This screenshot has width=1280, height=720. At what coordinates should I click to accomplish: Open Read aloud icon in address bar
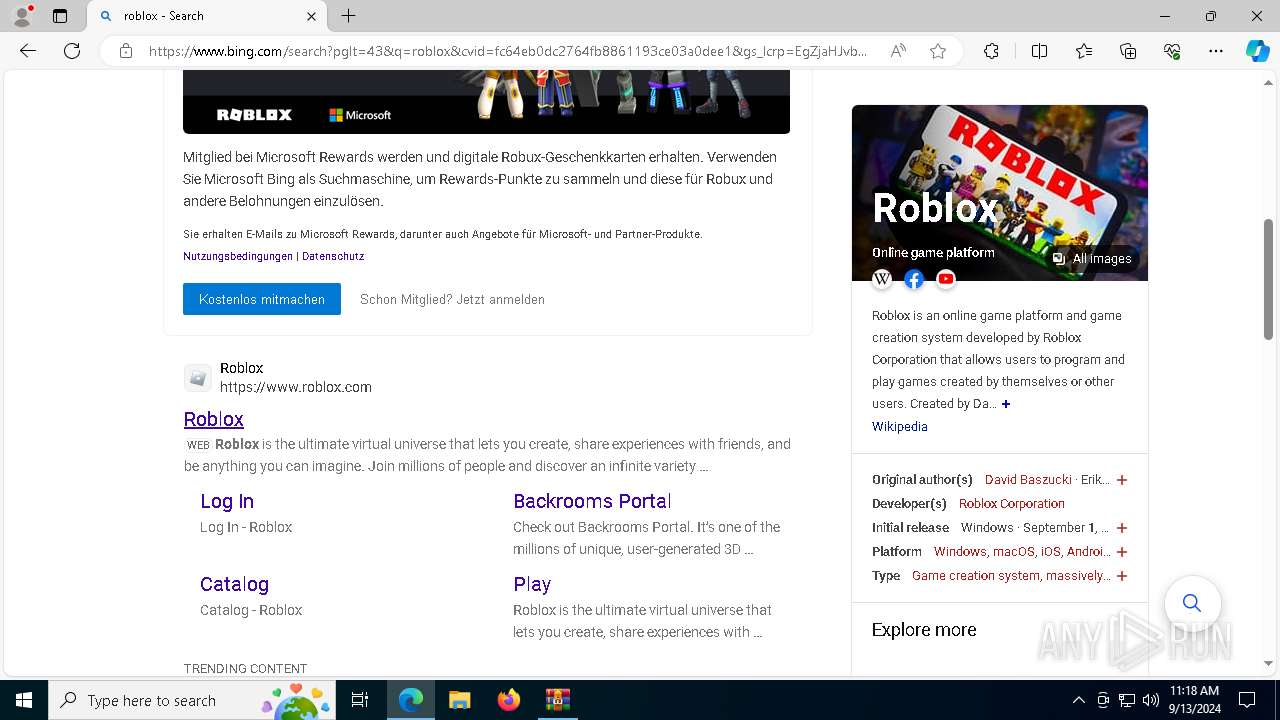[x=898, y=51]
